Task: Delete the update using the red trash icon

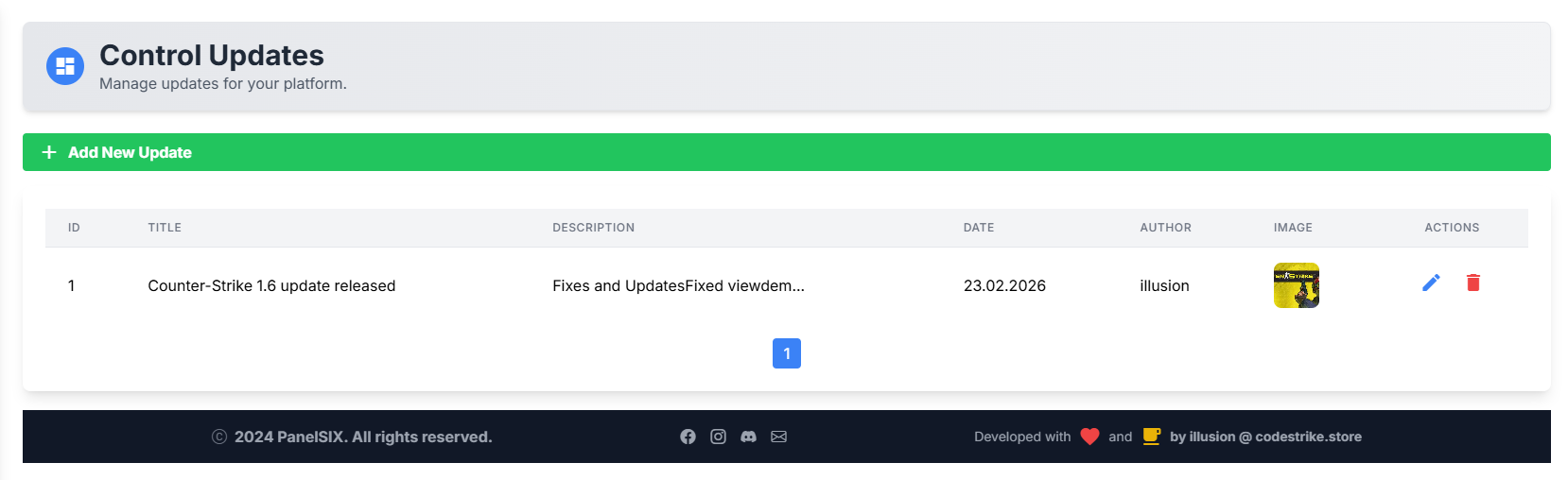Action: click(1472, 283)
